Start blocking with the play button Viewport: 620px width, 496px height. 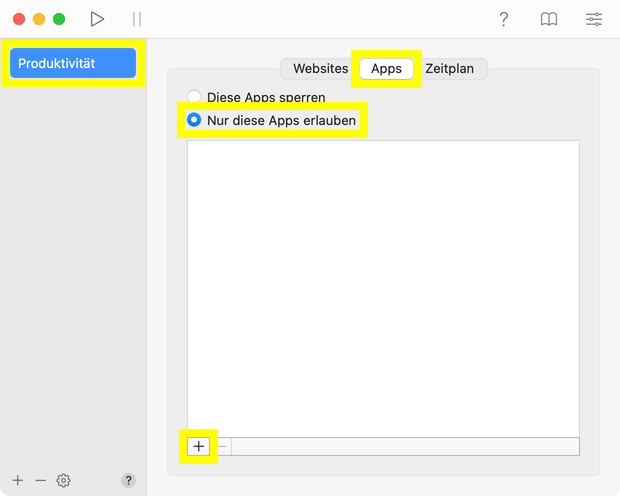[x=97, y=19]
